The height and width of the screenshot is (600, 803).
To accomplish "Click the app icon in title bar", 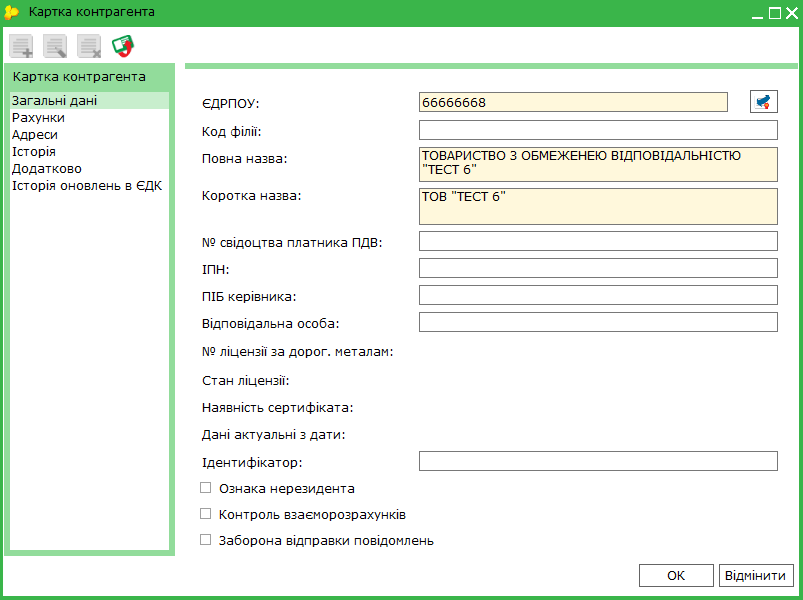I will click(11, 12).
